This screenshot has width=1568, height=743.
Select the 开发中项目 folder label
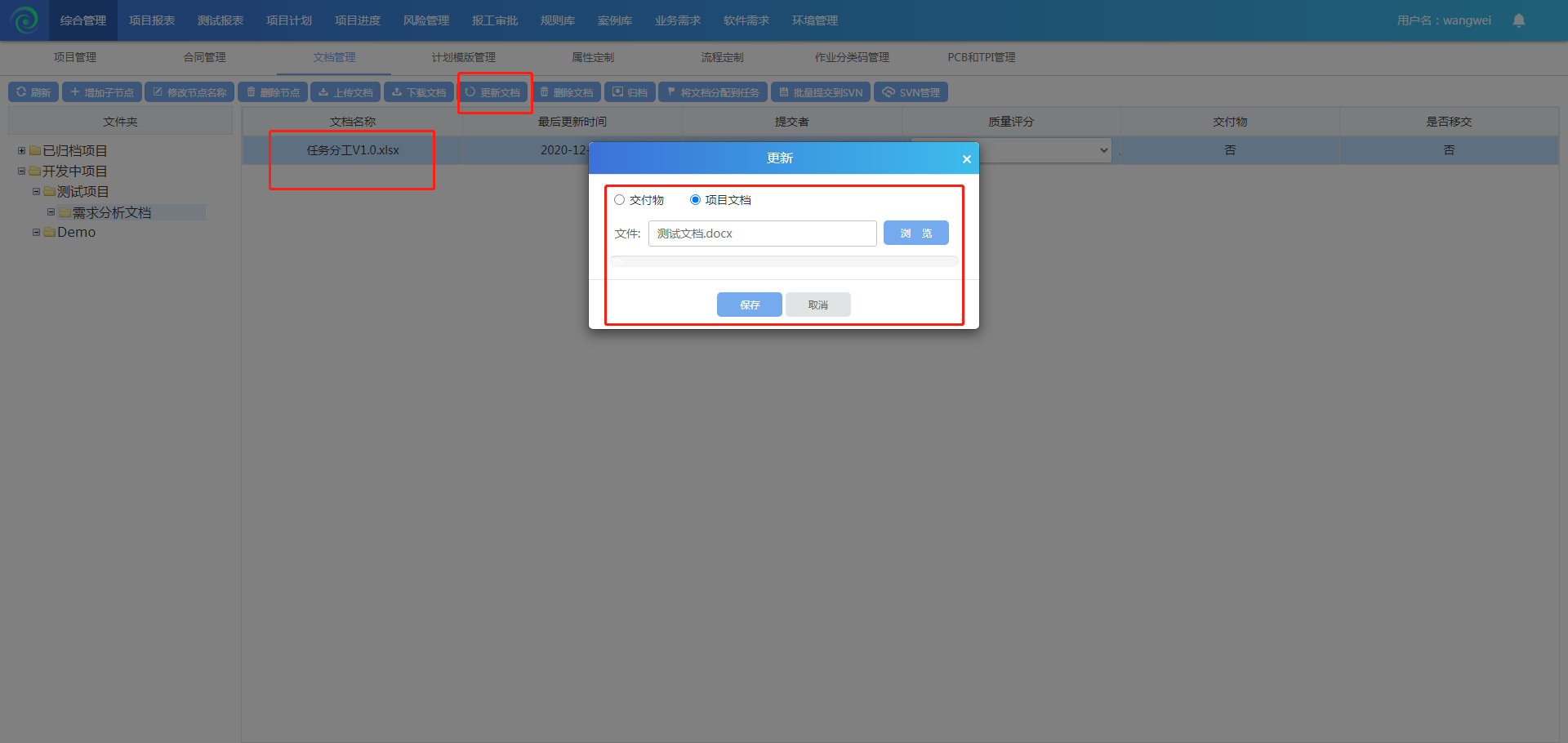(75, 171)
